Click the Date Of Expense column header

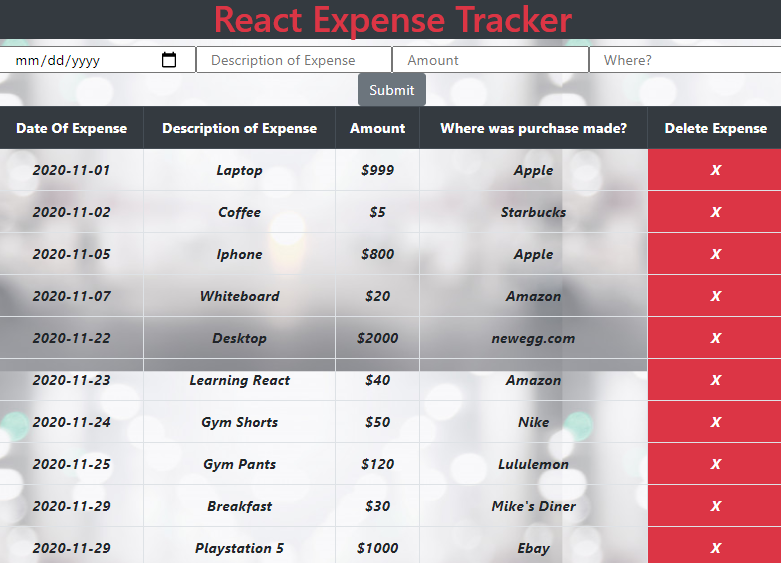point(72,128)
